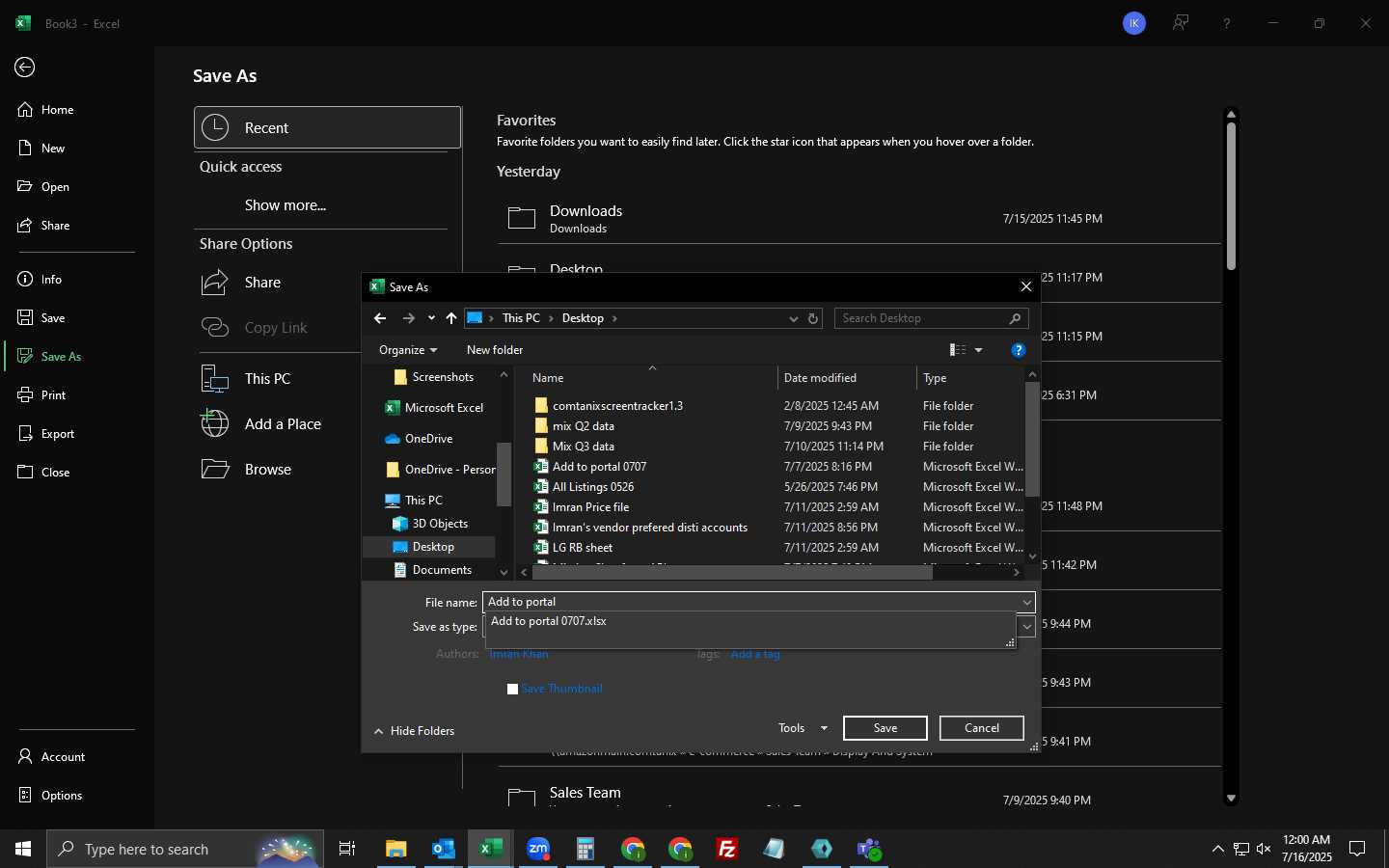The width and height of the screenshot is (1389, 868).
Task: Change view using the view icon
Action: [958, 350]
